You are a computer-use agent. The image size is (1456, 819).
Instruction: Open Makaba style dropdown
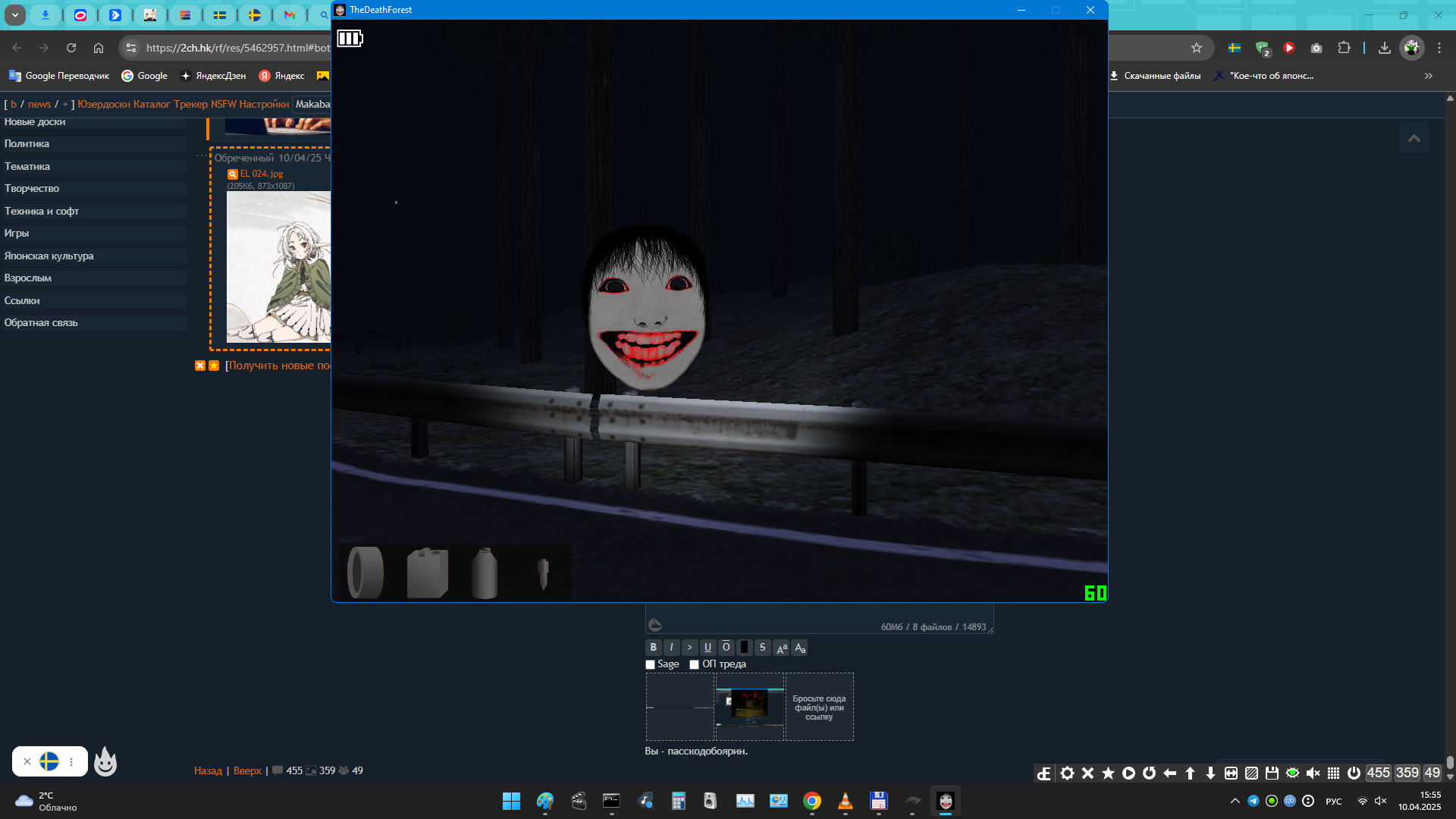point(312,104)
